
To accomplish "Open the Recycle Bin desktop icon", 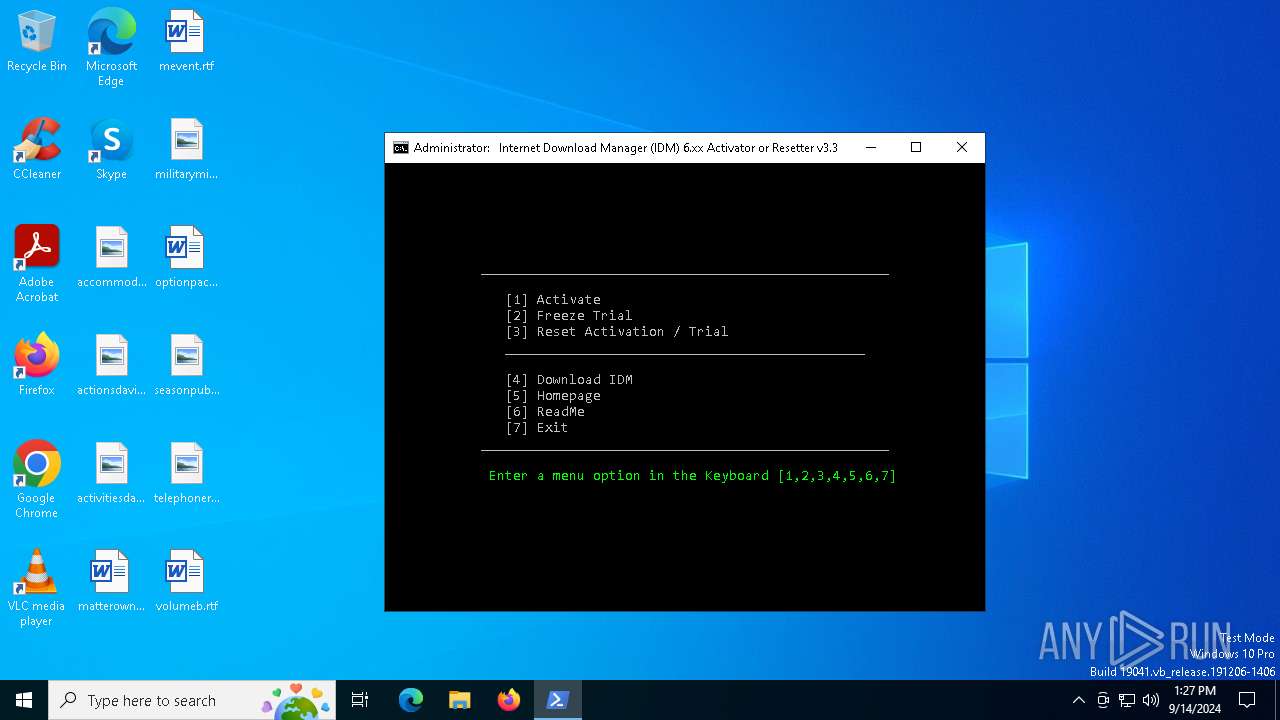I will pos(37,42).
